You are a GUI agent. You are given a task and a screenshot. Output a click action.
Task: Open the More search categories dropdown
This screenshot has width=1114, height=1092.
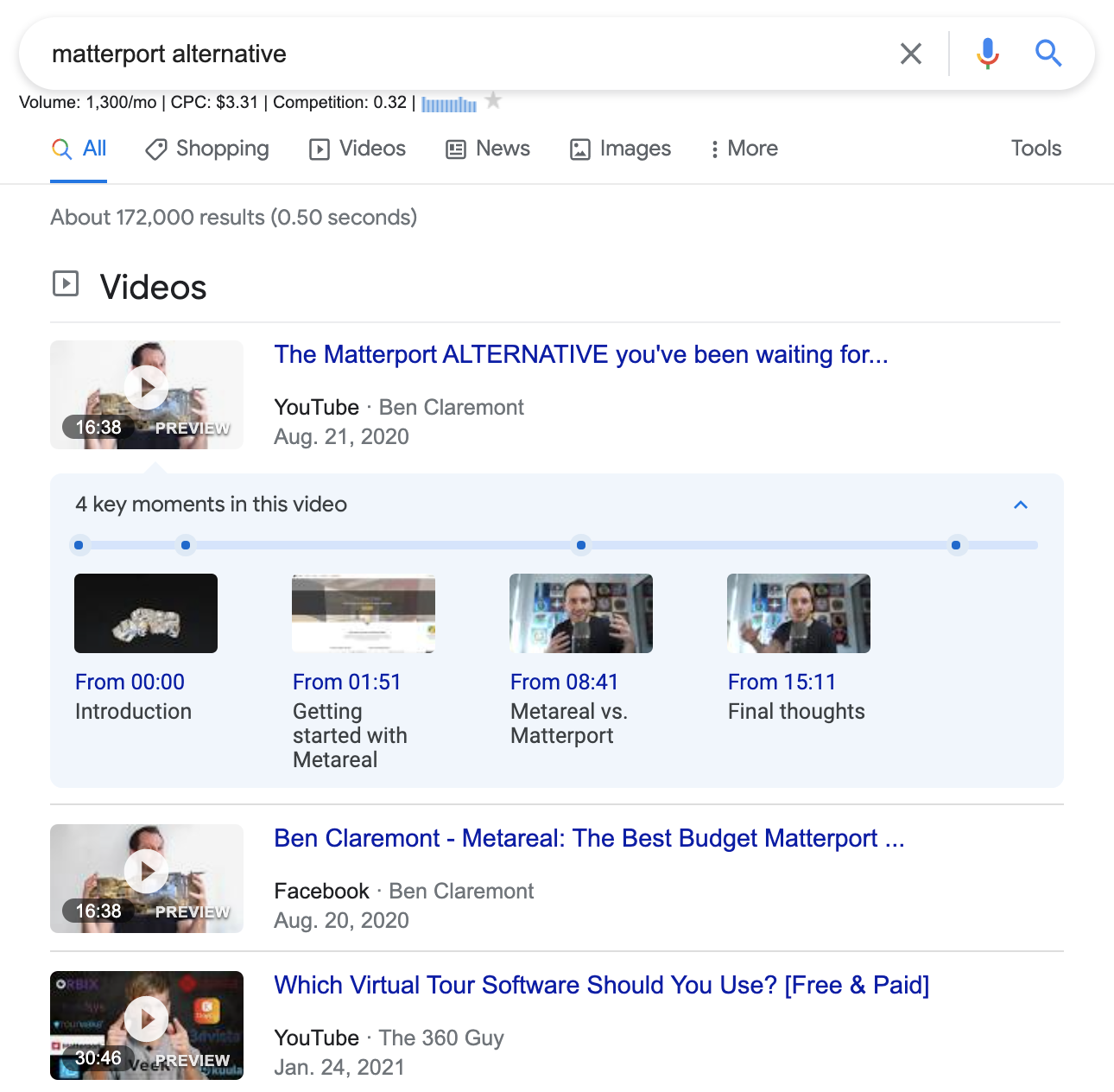pos(743,149)
